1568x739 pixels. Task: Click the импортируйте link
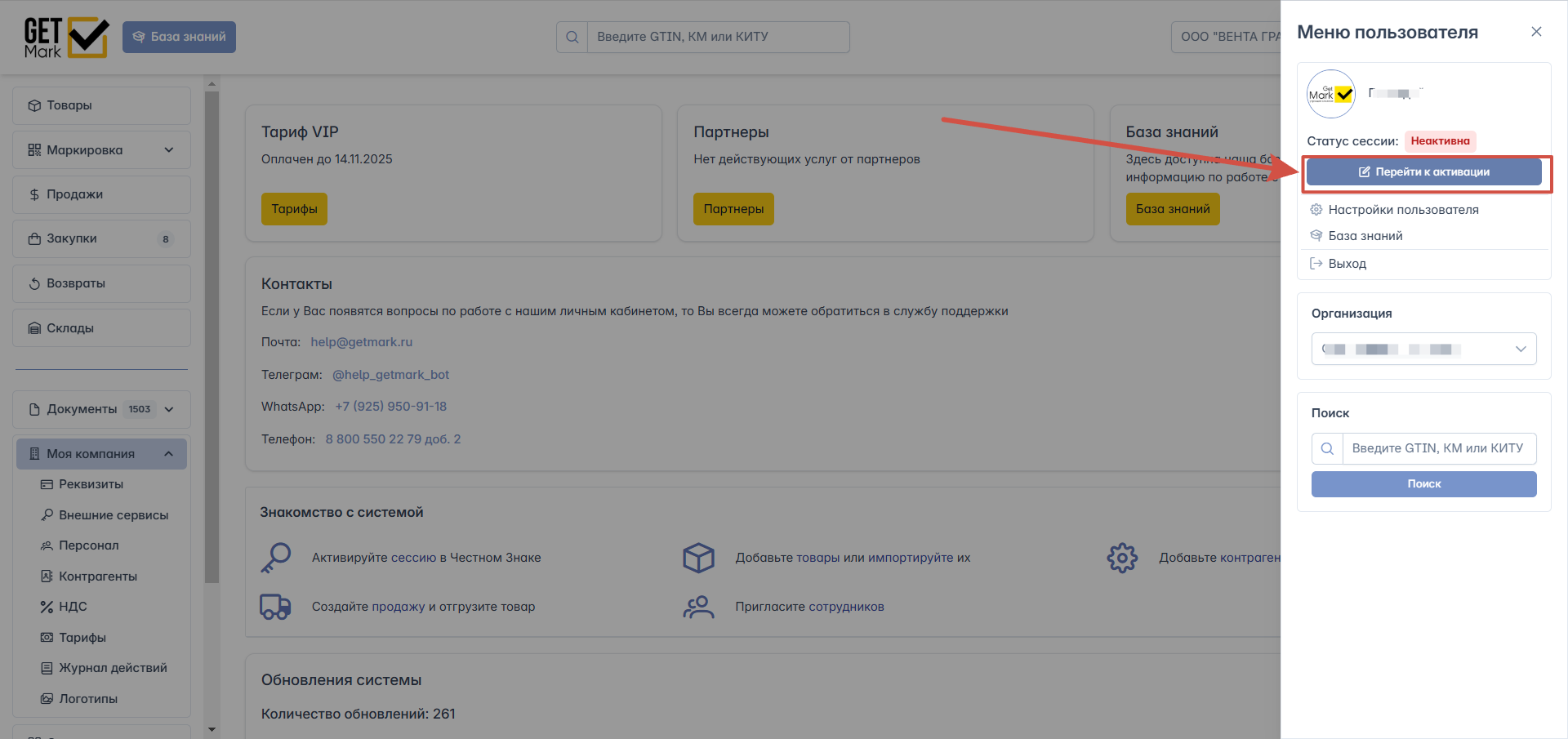click(x=911, y=558)
